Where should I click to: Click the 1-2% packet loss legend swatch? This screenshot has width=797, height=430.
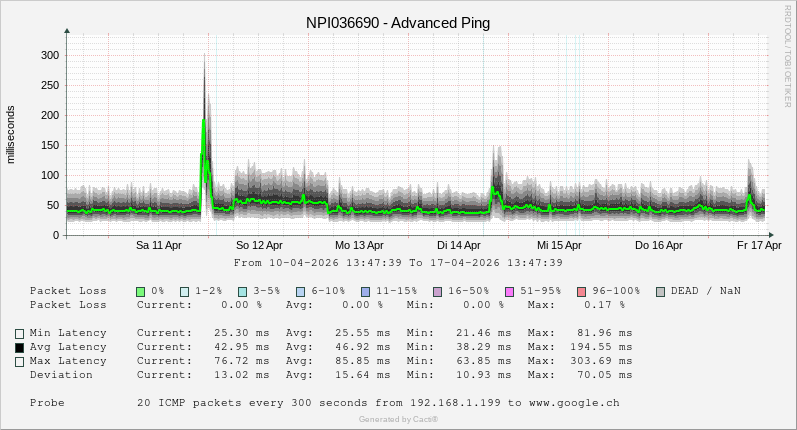click(x=185, y=291)
